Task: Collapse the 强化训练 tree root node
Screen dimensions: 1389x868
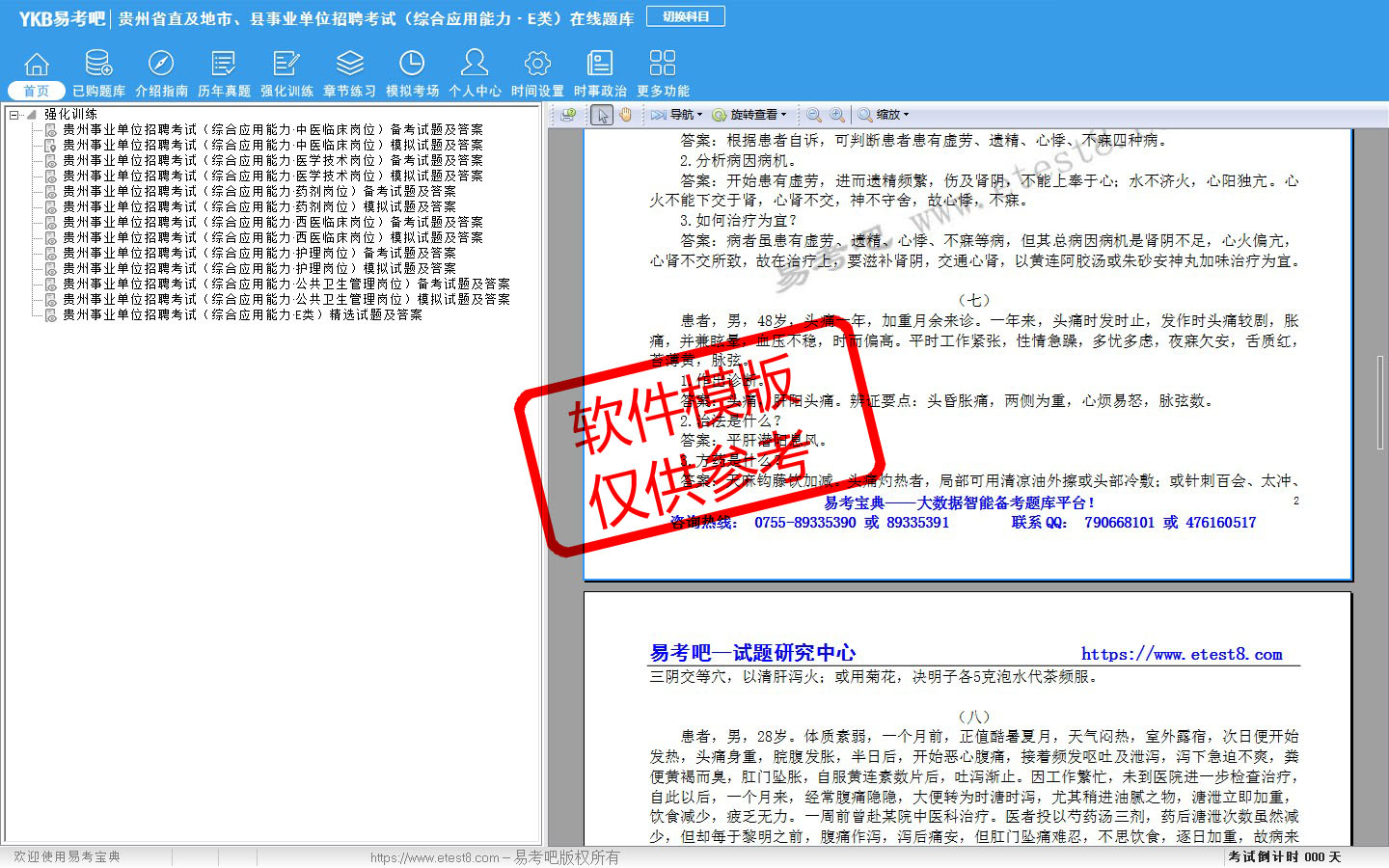Action: 14,115
